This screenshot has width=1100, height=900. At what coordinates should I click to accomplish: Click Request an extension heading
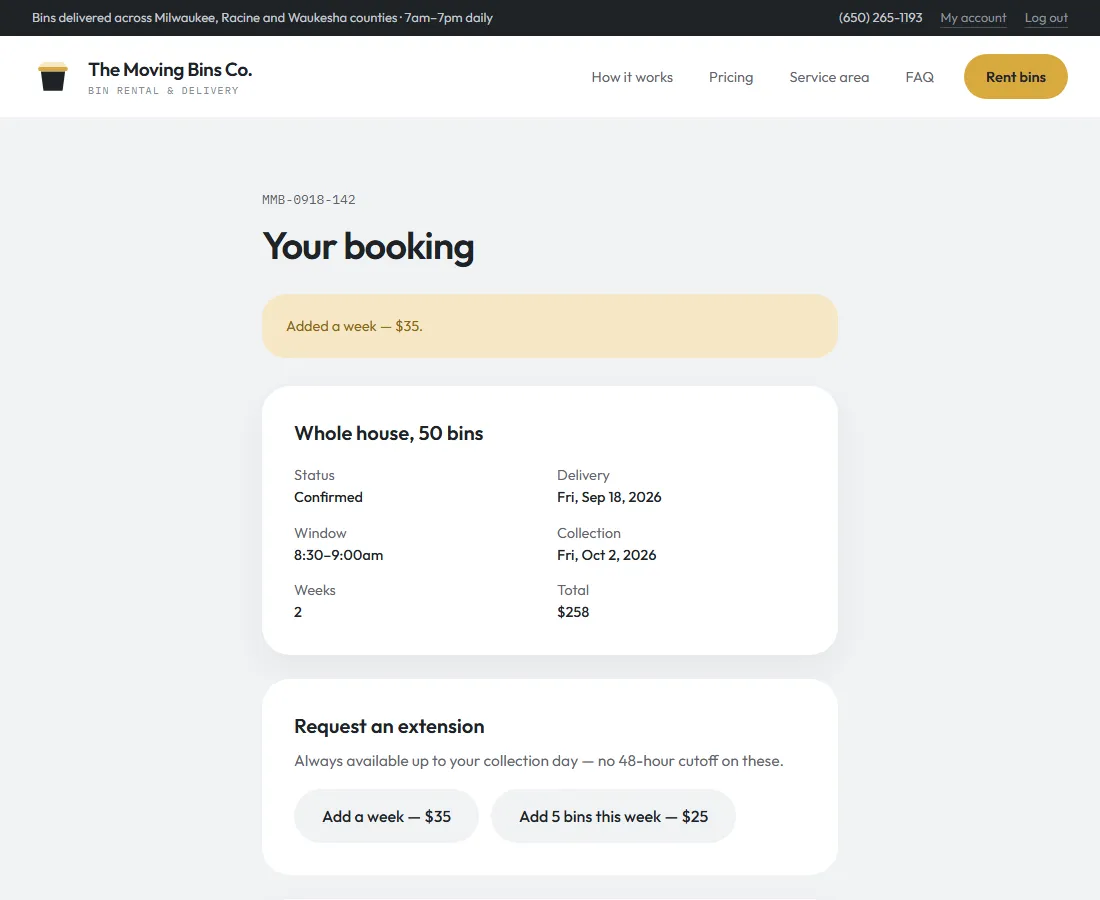click(389, 726)
